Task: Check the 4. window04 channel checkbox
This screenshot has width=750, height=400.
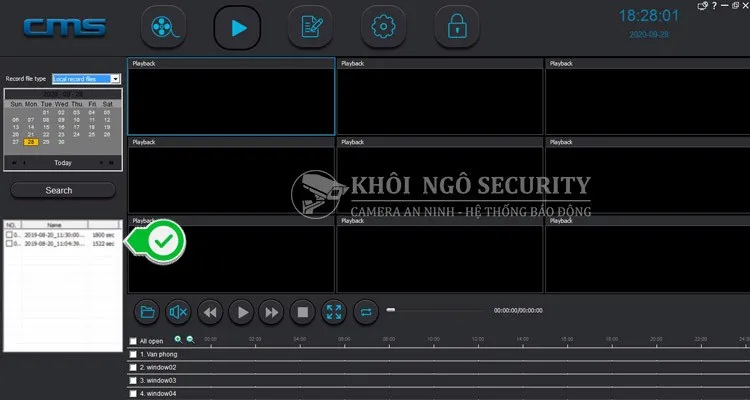Action: click(x=133, y=394)
